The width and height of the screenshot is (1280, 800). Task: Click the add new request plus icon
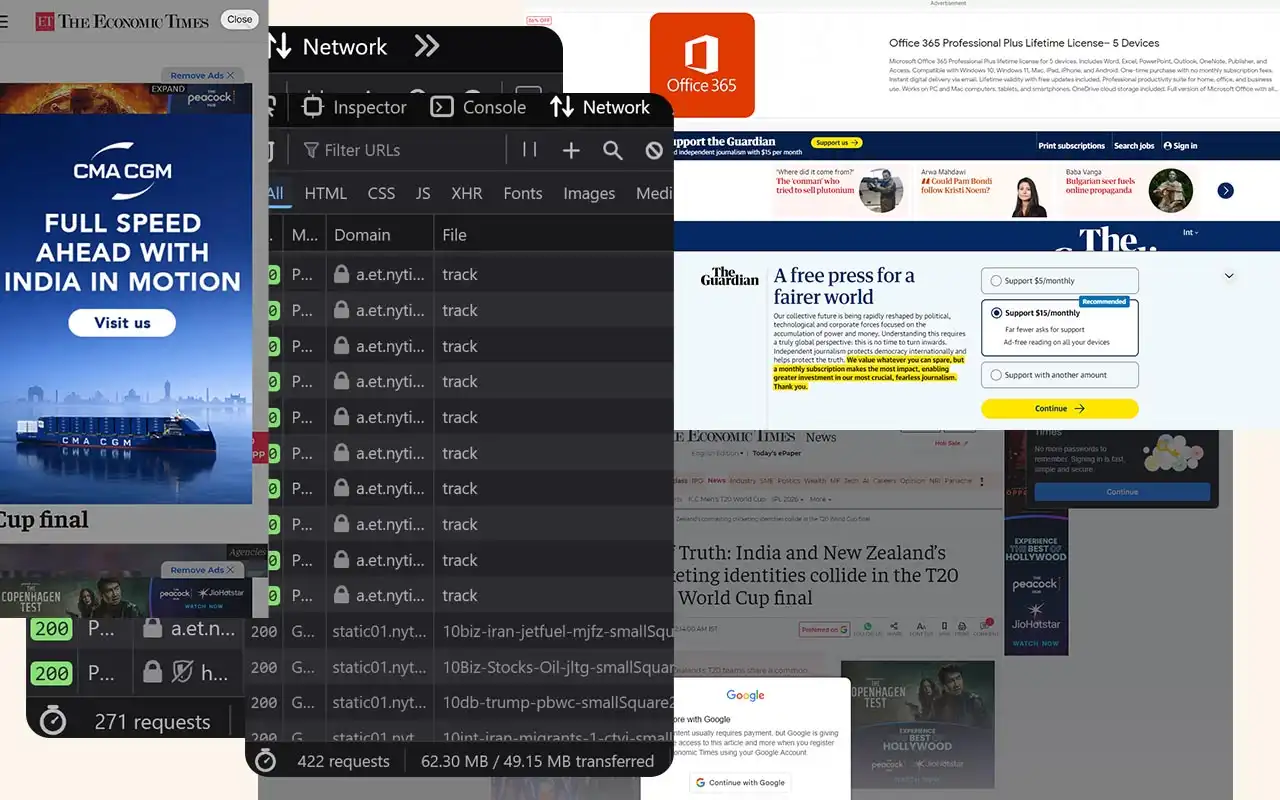coord(570,150)
